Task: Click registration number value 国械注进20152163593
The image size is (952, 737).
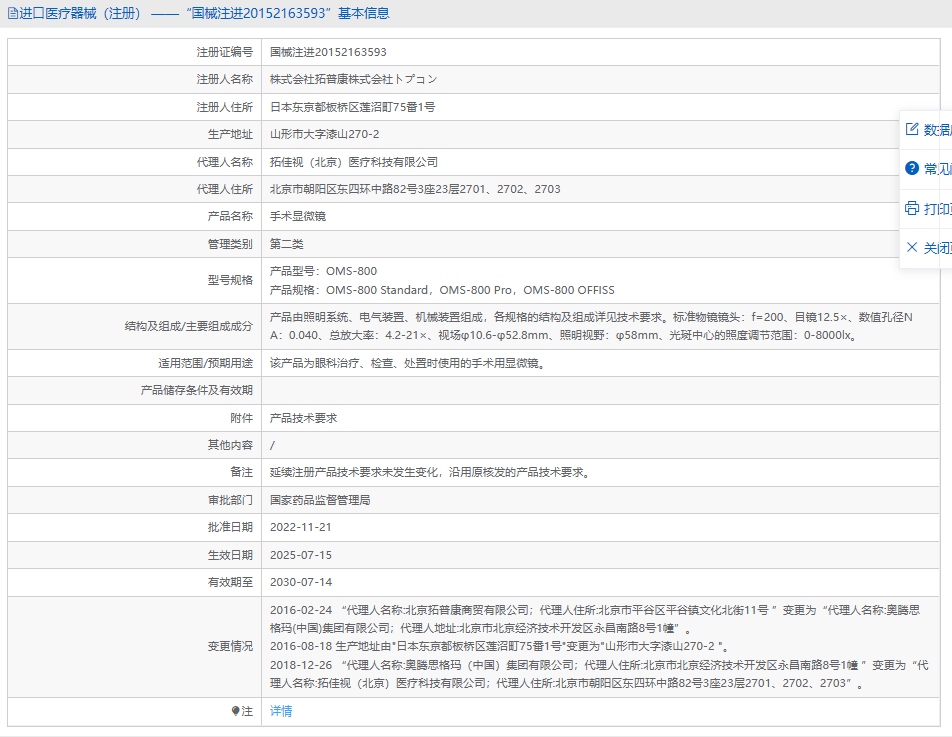Action: 328,52
